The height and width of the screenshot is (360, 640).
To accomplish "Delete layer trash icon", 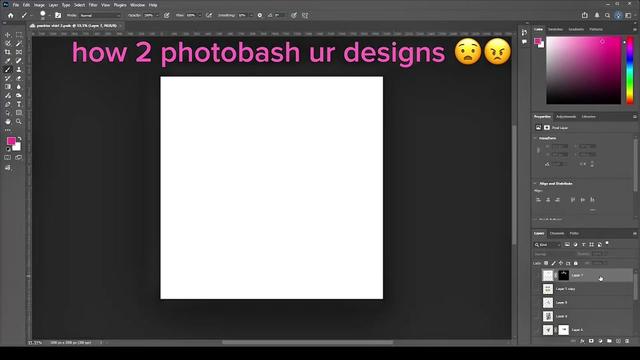I will coord(627,341).
